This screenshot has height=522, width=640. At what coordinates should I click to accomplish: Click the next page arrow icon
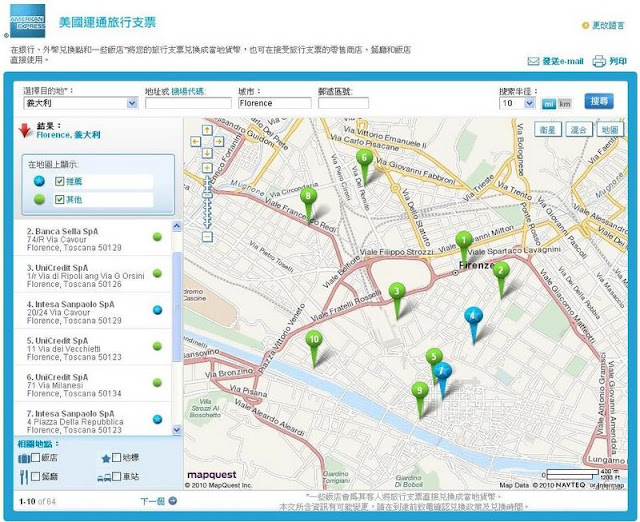tap(173, 501)
